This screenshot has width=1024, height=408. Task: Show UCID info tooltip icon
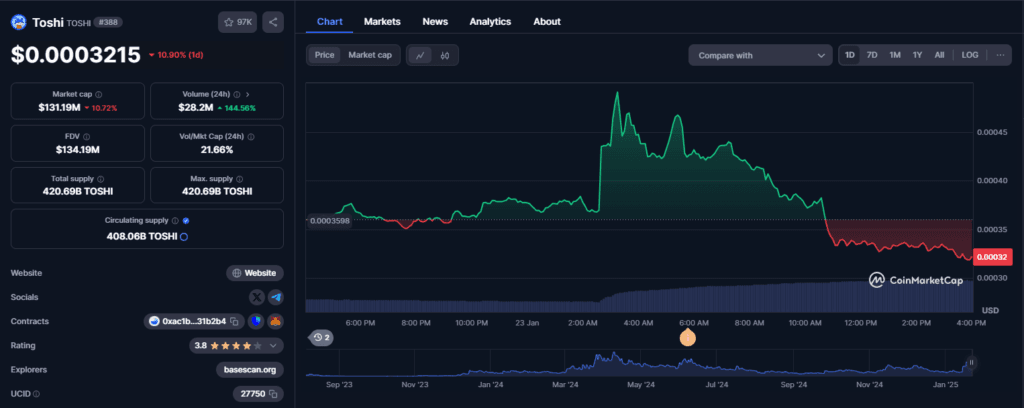36,394
